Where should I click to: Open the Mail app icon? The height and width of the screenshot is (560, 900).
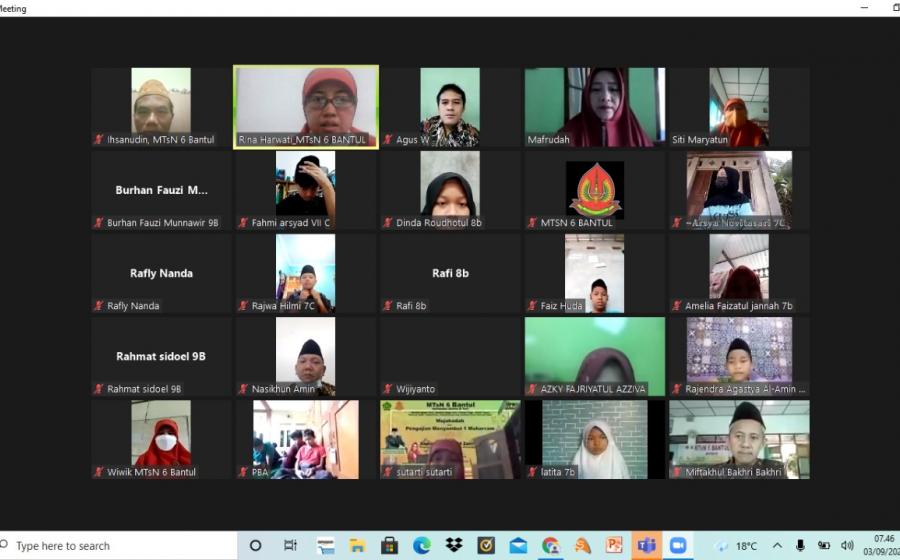click(518, 545)
